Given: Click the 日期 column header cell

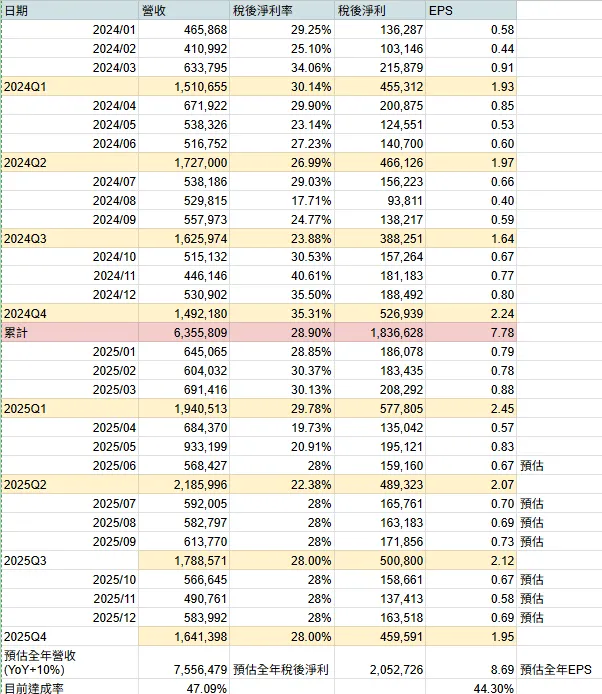Looking at the screenshot, I should click(16, 9).
